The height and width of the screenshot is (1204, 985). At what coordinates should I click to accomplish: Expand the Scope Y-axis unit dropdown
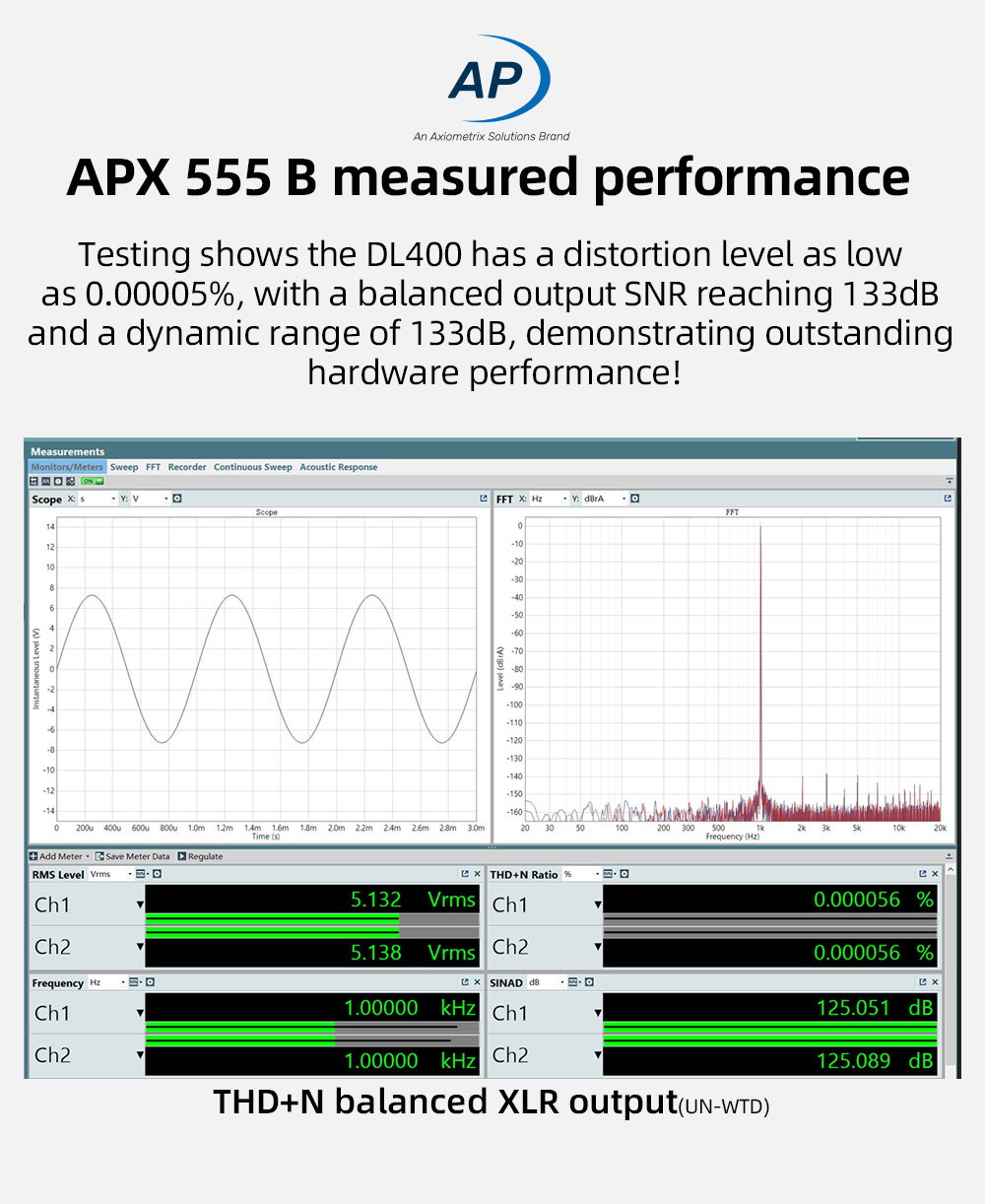pos(165,499)
